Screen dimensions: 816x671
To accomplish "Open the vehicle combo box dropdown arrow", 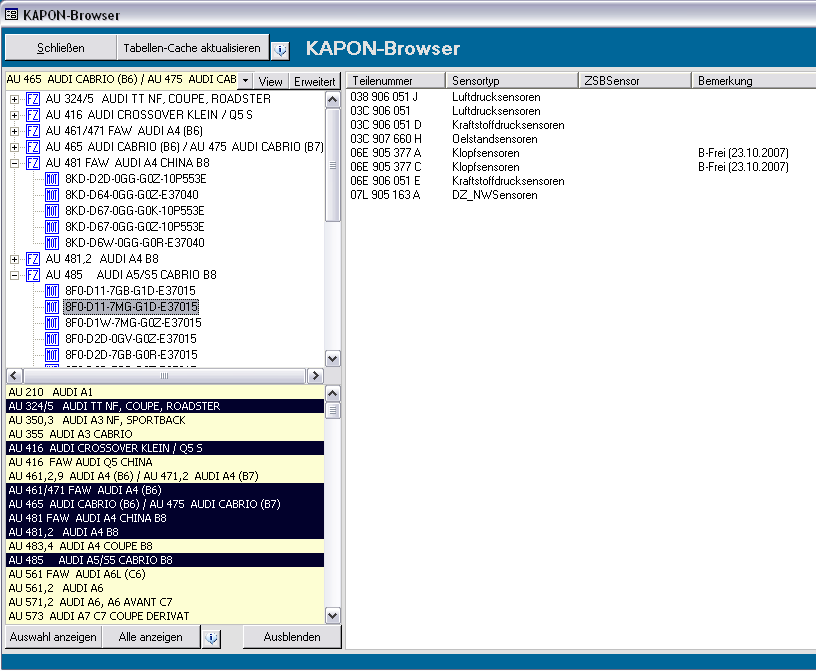I will click(x=246, y=81).
